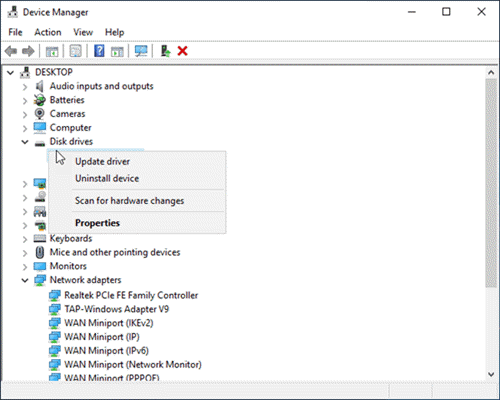The height and width of the screenshot is (400, 500).
Task: Expand the Keyboards category
Action: pyautogui.click(x=25, y=239)
